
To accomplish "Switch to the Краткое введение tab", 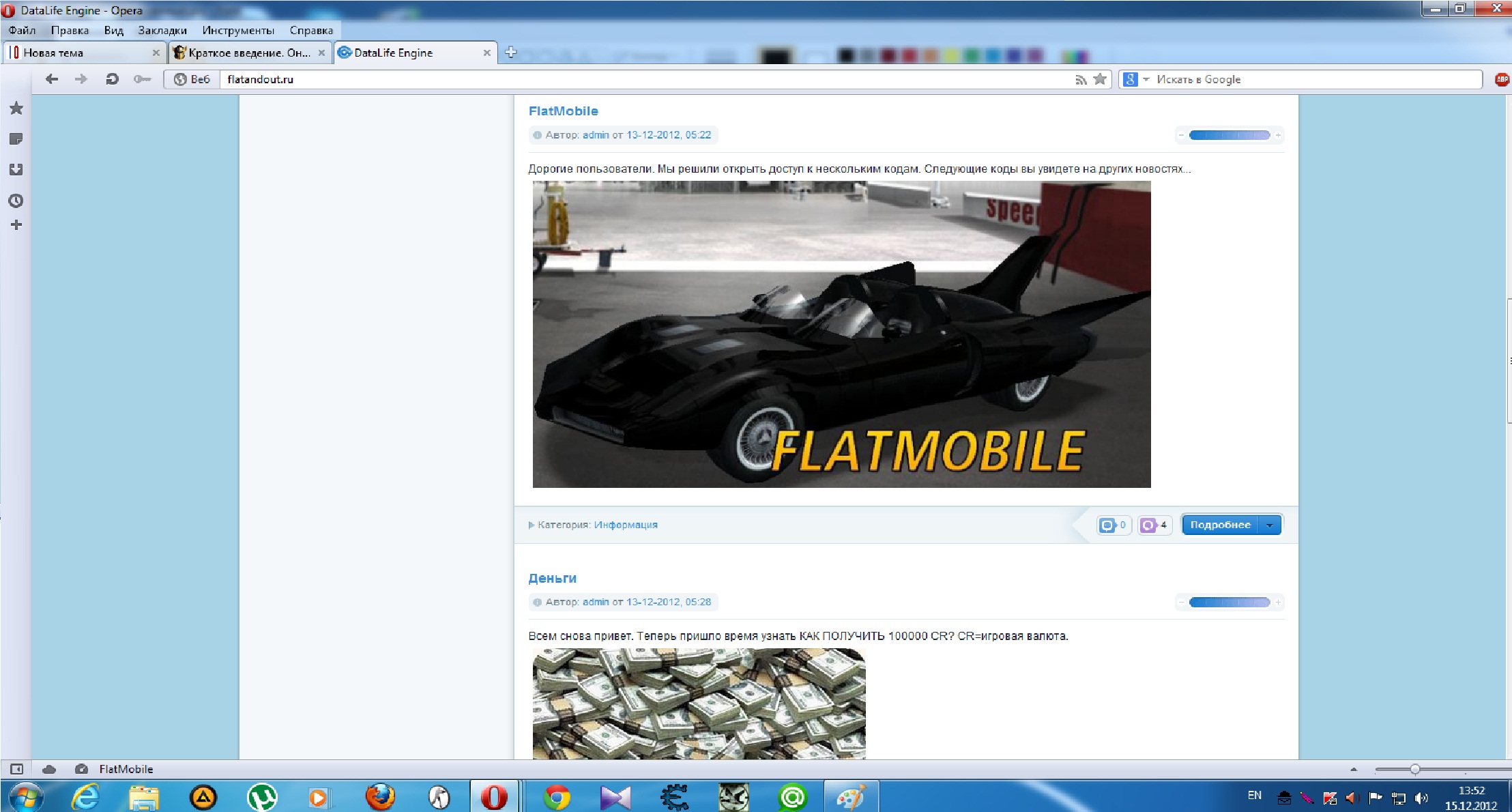I will [x=249, y=53].
